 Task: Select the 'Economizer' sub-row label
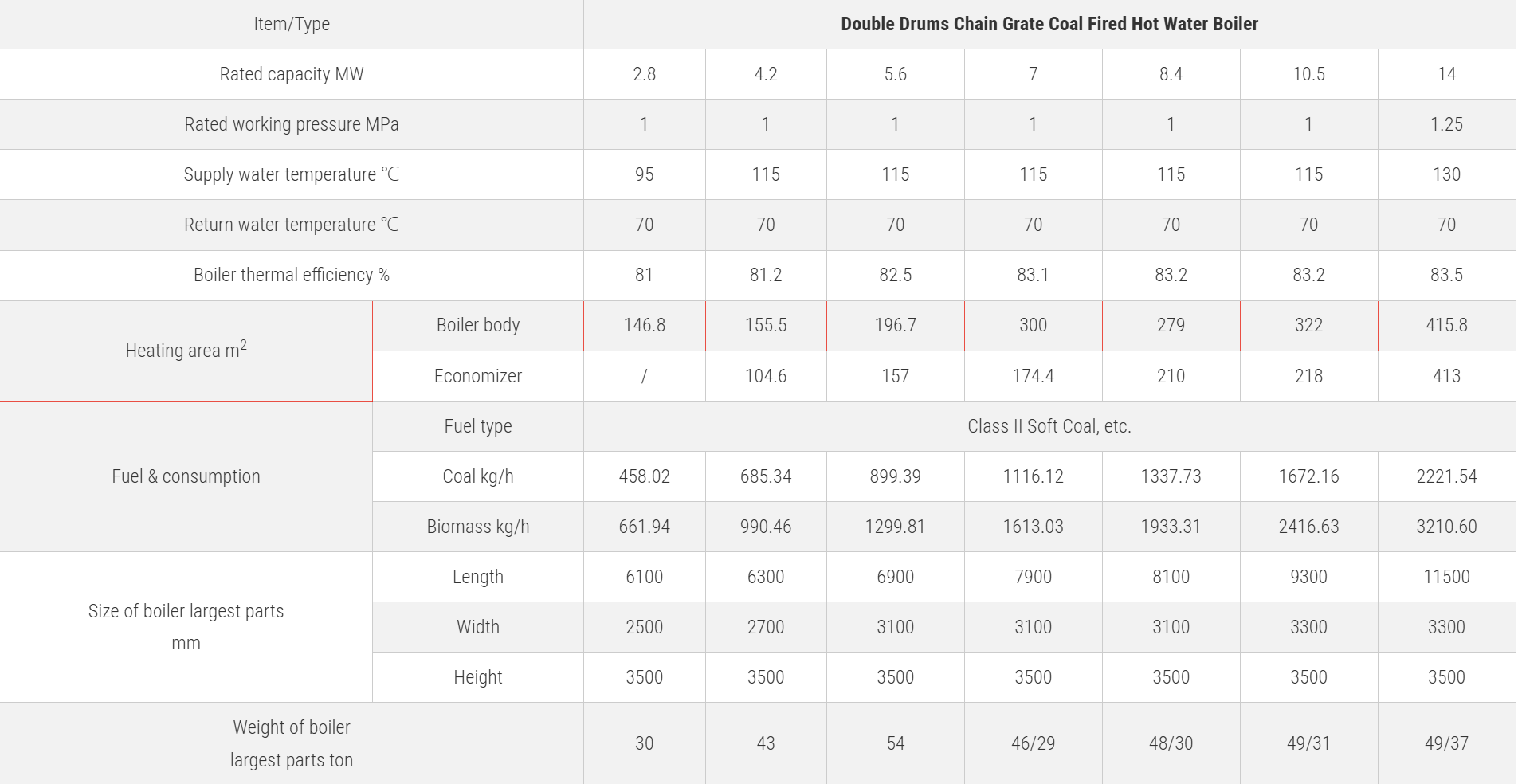click(478, 376)
